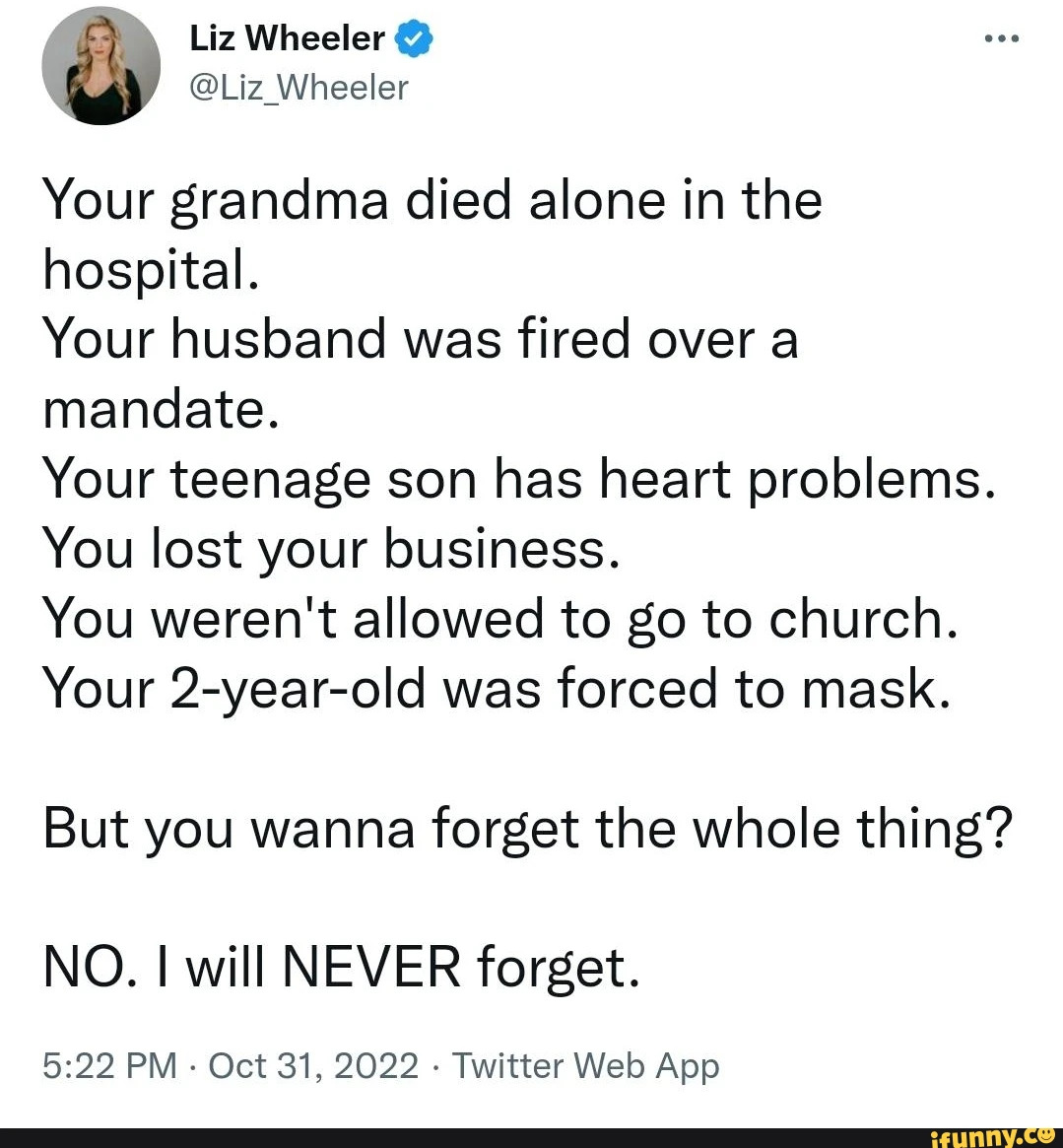Click 'You lost your business.' line
This screenshot has height=1148, width=1063.
click(332, 551)
